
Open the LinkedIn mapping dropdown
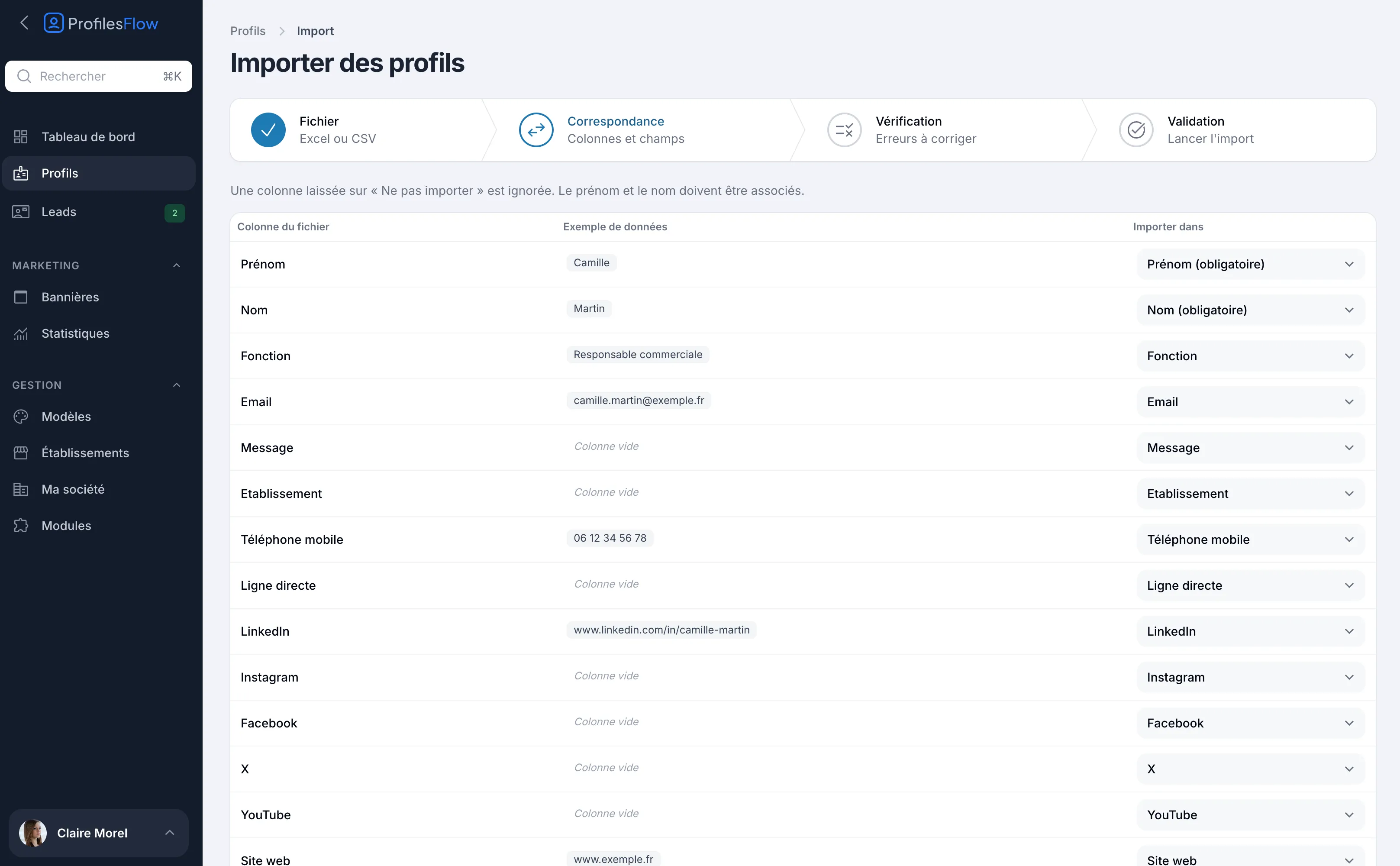pos(1251,631)
